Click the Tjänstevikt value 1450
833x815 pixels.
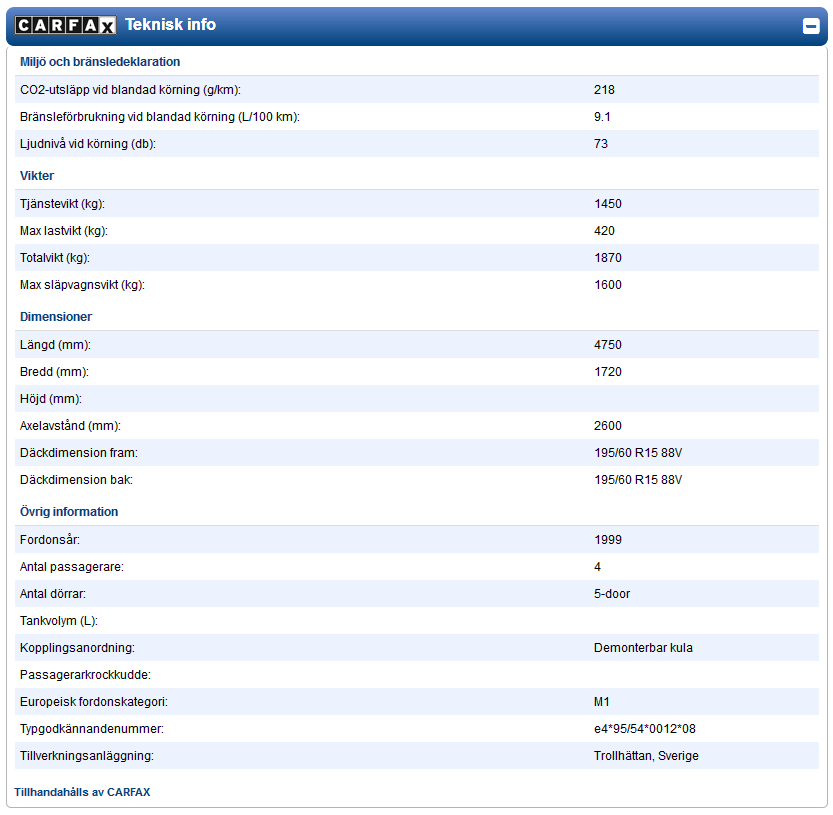pyautogui.click(x=608, y=204)
